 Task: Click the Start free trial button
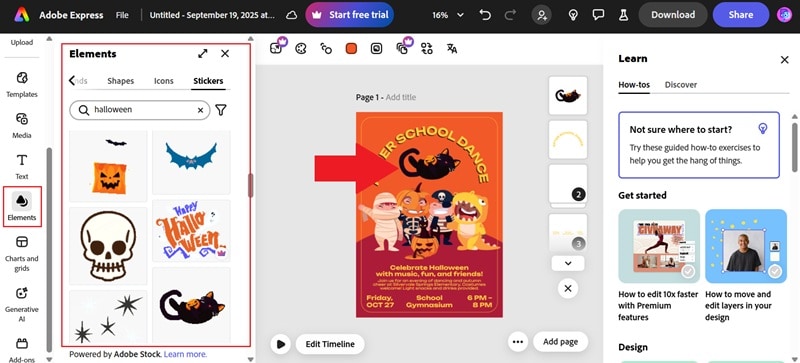pos(349,15)
